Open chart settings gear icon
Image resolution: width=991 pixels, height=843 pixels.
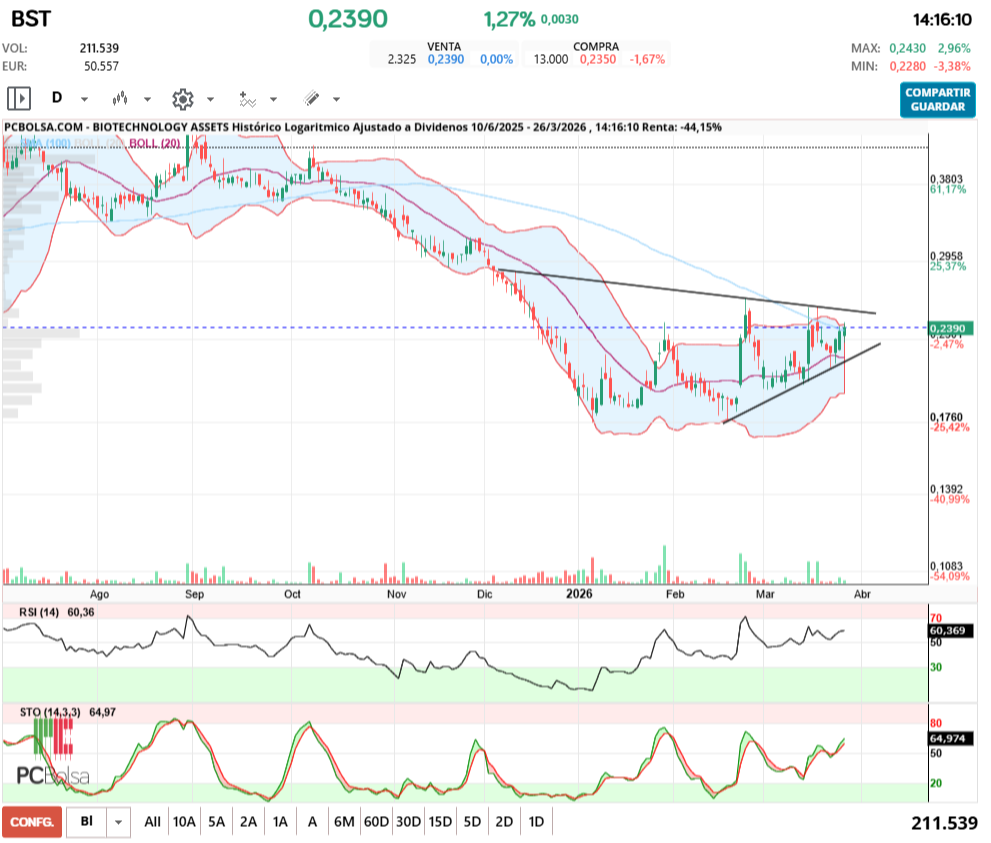(182, 99)
